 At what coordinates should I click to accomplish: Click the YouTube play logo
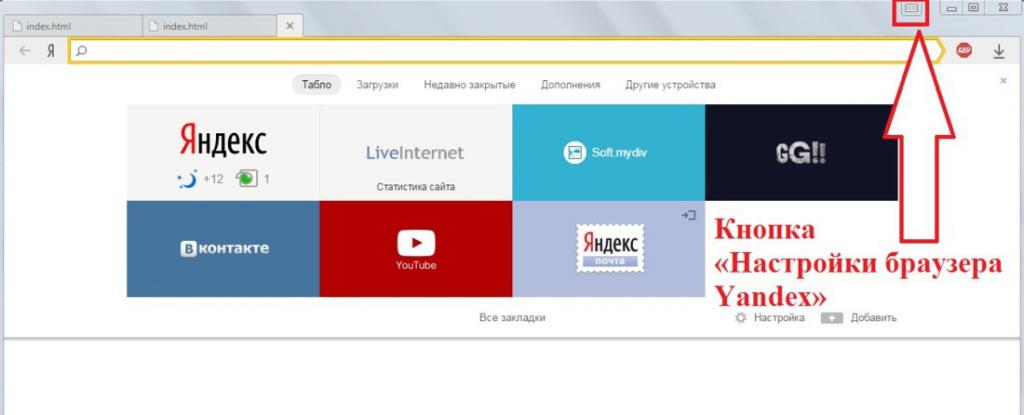point(416,244)
